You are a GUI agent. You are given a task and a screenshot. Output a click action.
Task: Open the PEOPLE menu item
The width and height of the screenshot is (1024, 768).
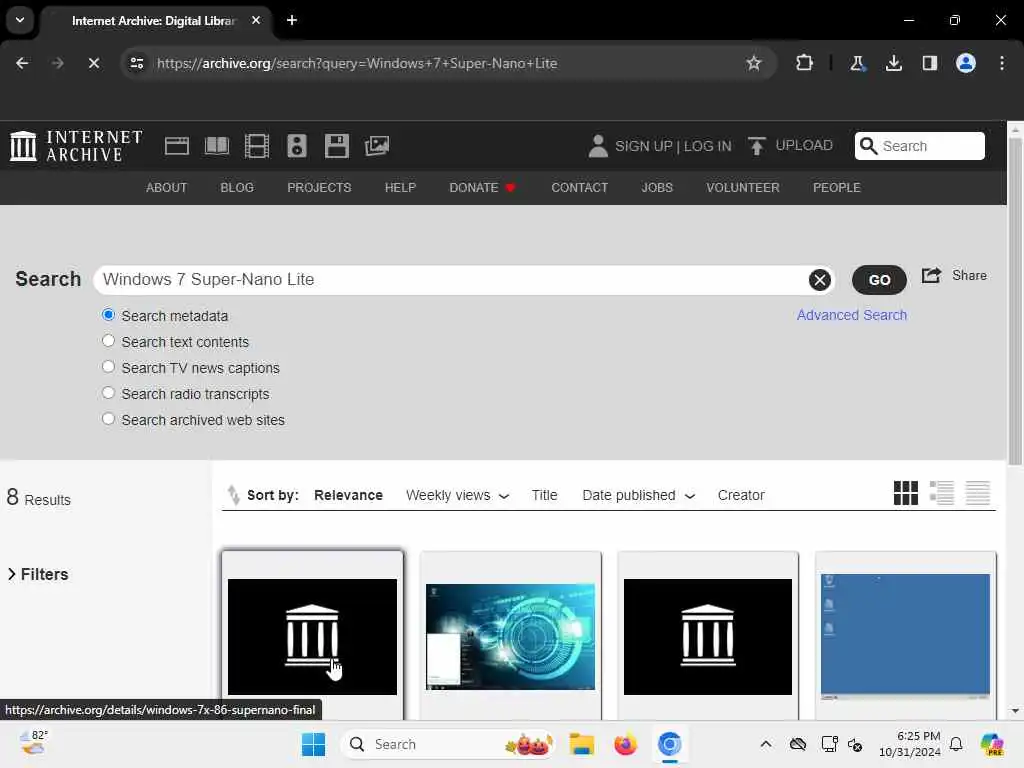coord(837,187)
